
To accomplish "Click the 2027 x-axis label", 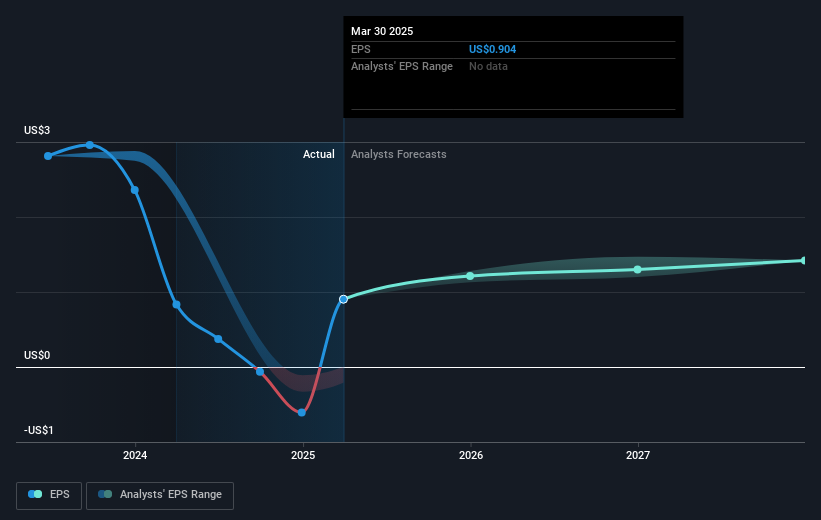I will click(x=638, y=455).
